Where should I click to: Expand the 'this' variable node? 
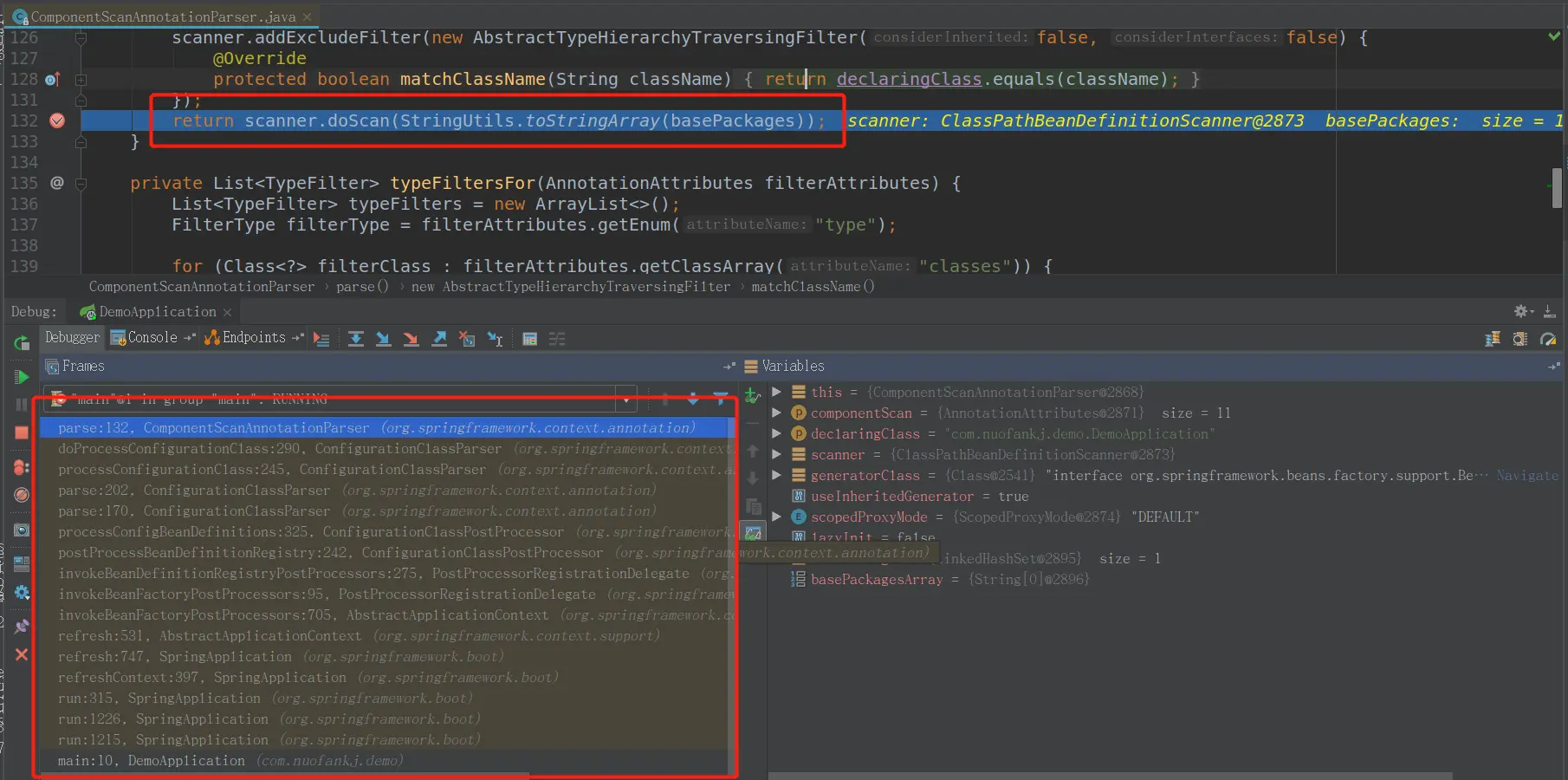776,392
